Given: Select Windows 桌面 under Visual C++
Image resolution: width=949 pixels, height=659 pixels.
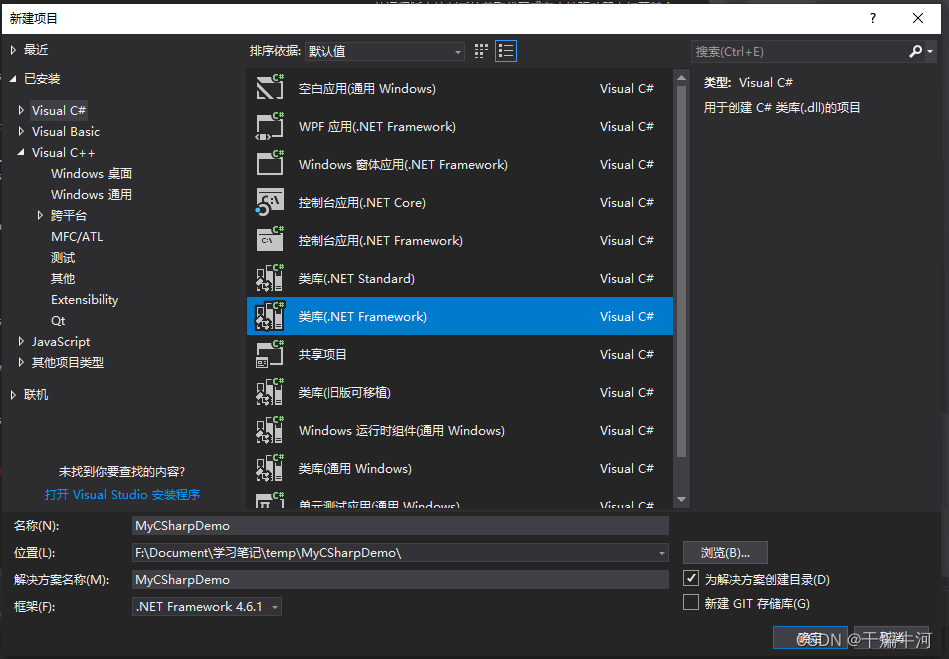Looking at the screenshot, I should pos(91,174).
